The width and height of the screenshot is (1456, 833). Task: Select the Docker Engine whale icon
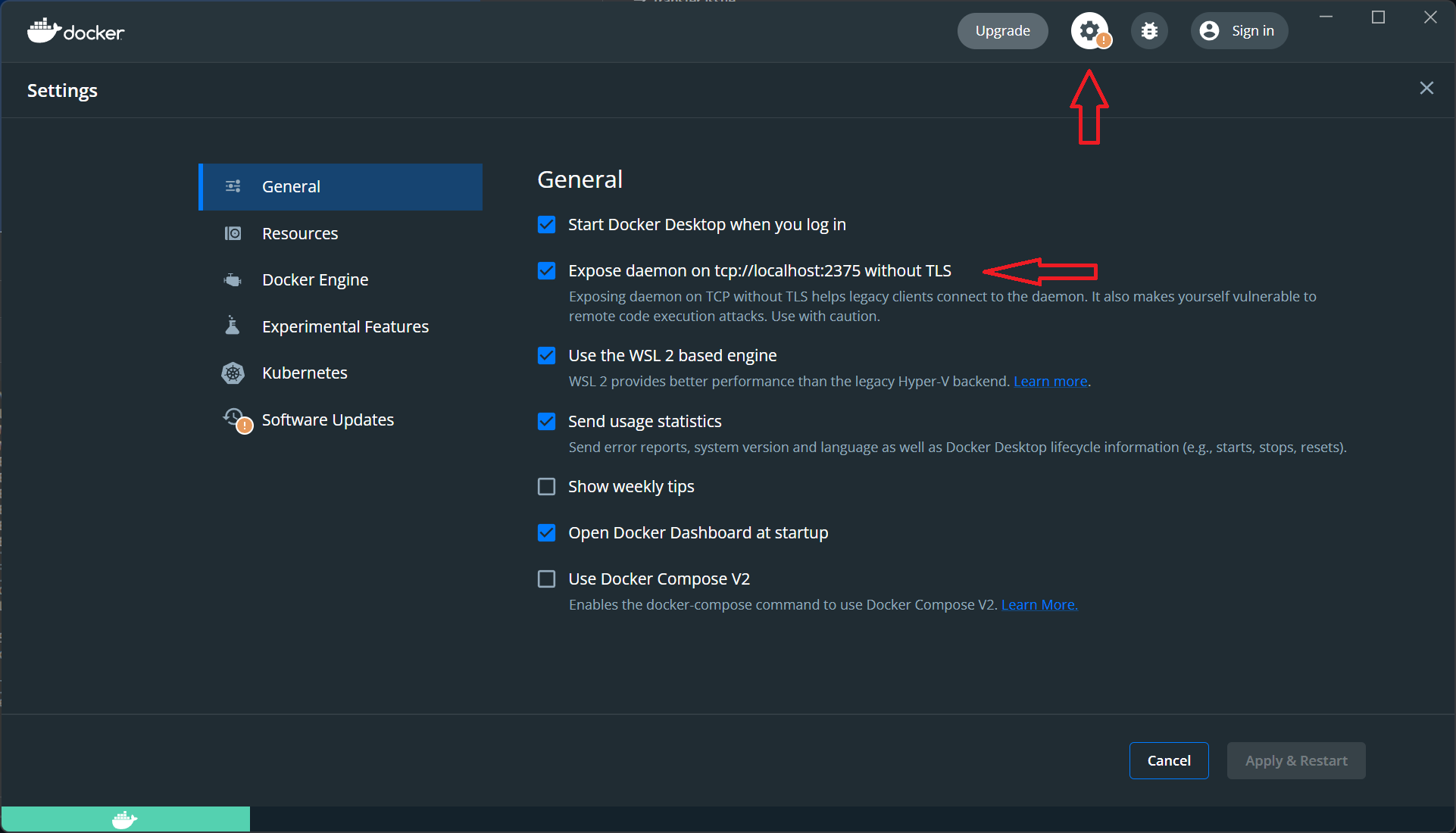233,279
